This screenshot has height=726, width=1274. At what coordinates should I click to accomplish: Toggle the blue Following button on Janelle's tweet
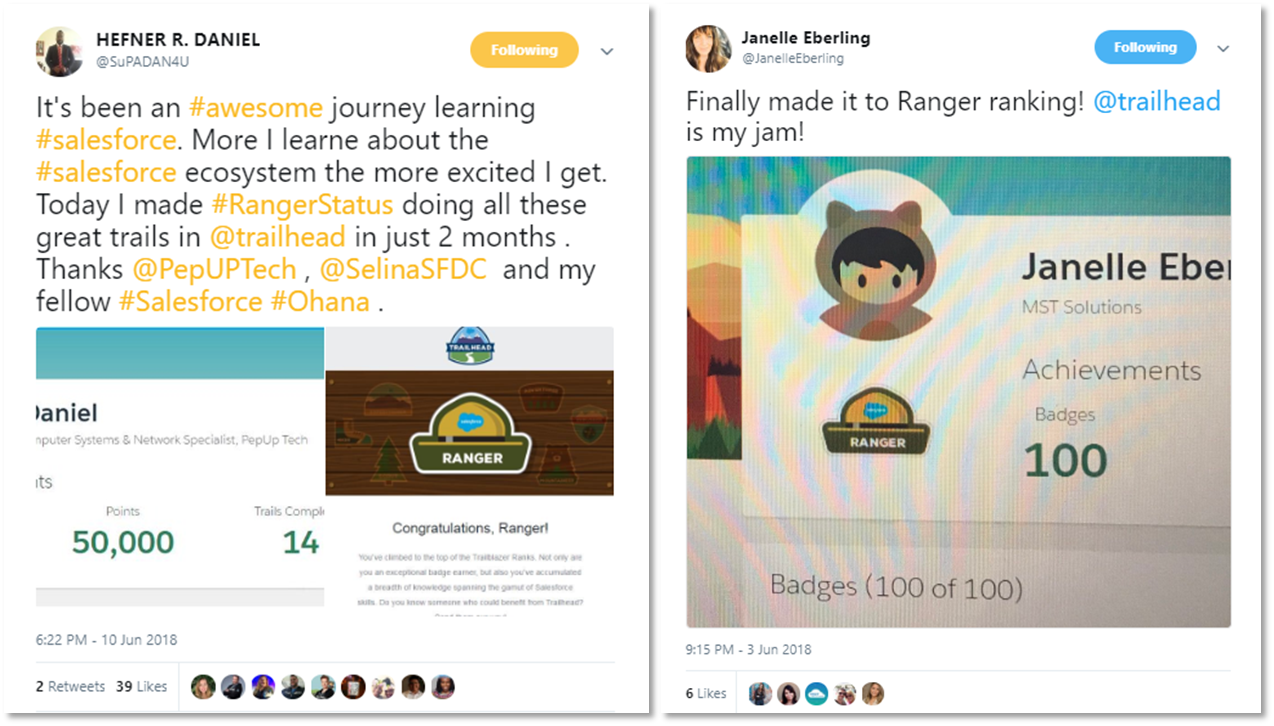tap(1145, 47)
